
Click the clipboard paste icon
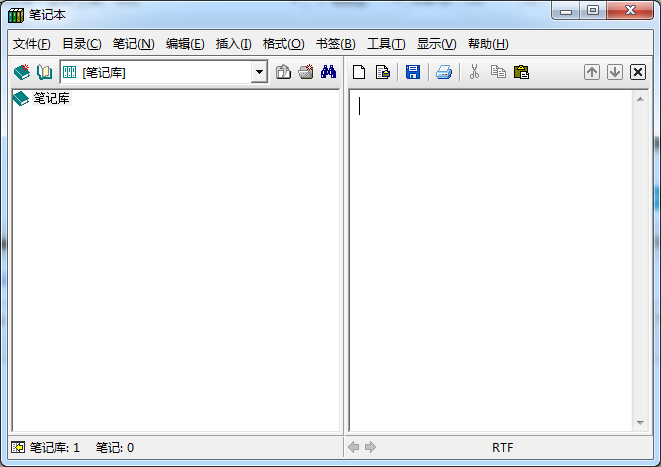521,72
